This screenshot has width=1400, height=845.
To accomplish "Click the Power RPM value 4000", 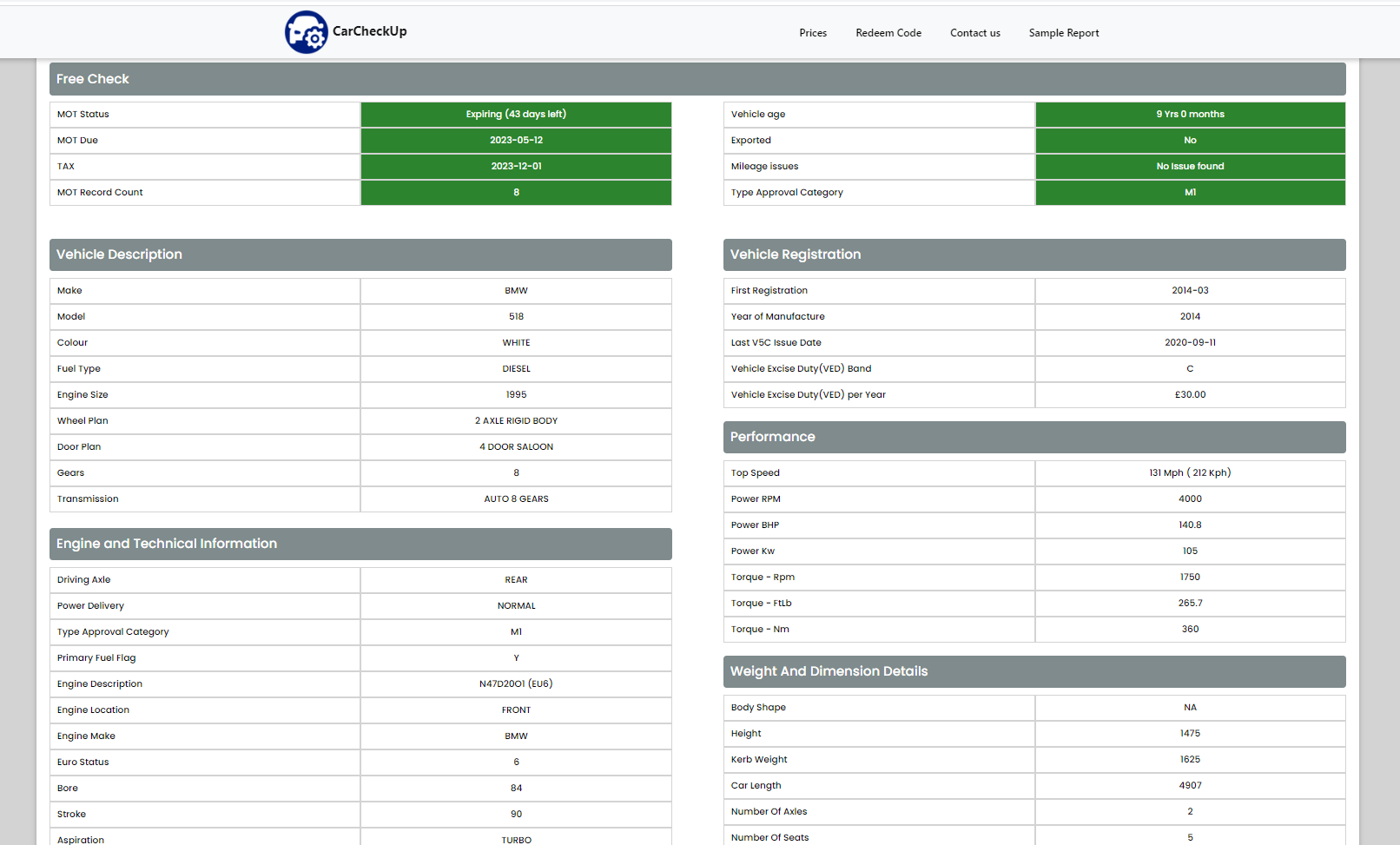I will (x=1190, y=499).
